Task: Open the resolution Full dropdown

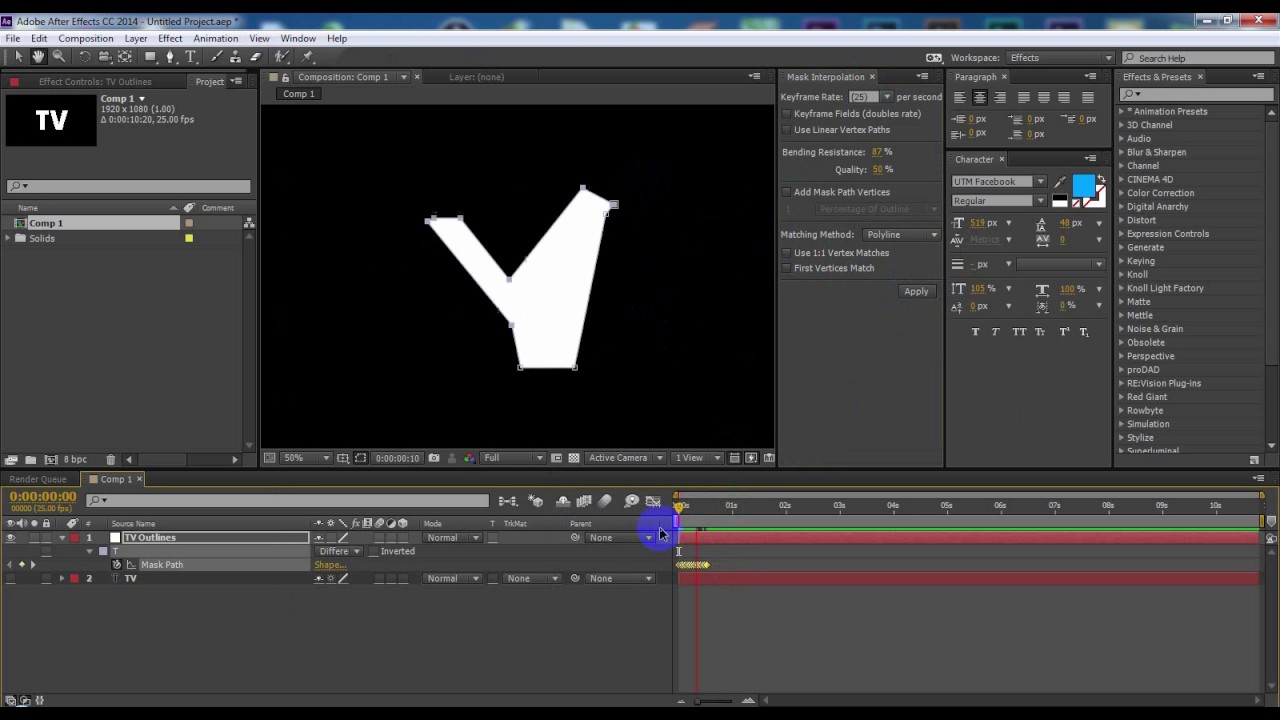Action: point(513,458)
